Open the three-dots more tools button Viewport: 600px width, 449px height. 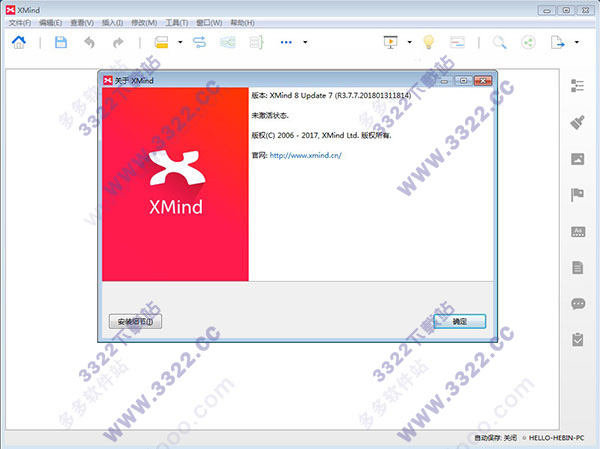(x=286, y=42)
